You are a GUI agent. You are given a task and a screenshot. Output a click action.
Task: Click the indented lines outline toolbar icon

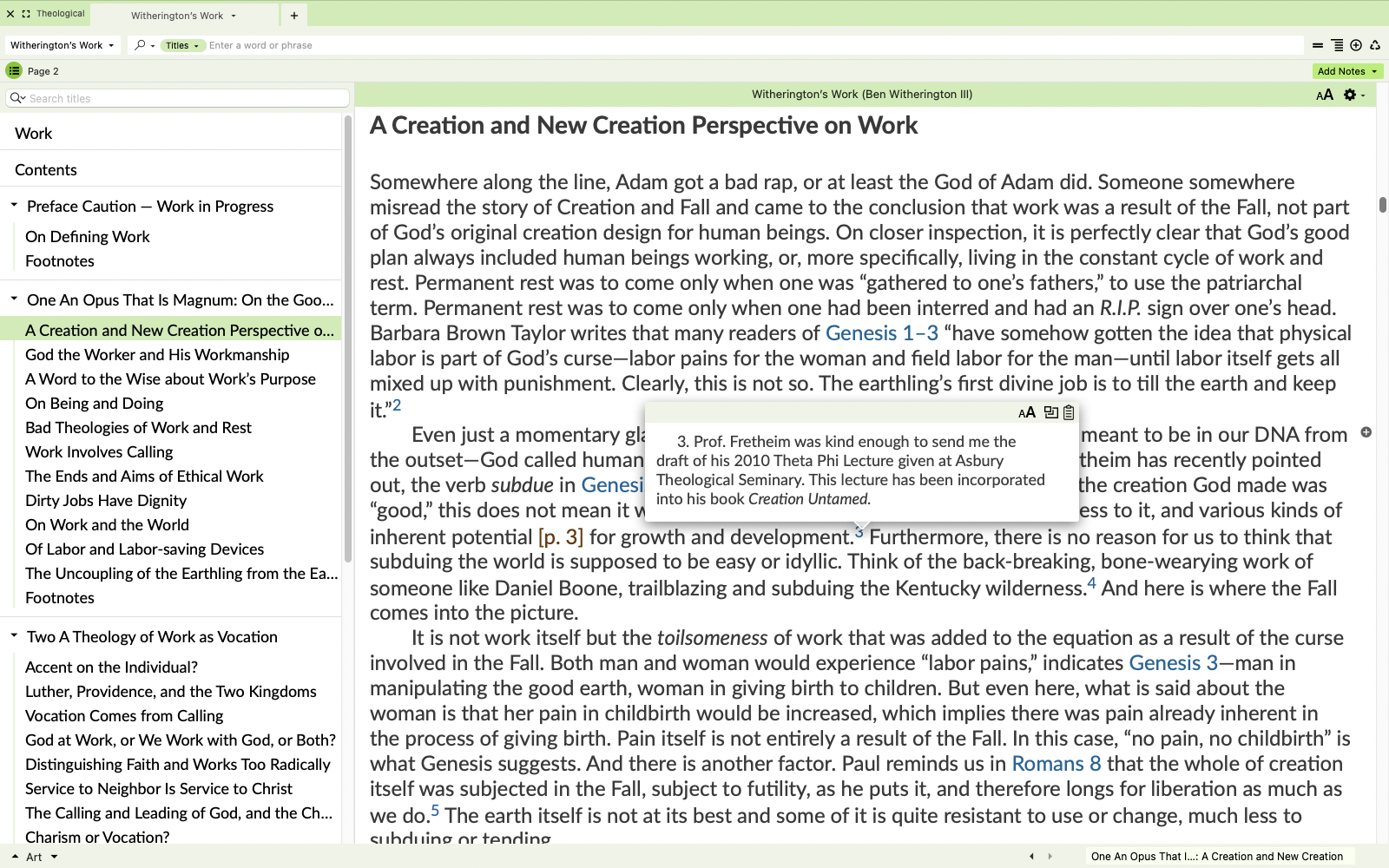click(x=1337, y=45)
